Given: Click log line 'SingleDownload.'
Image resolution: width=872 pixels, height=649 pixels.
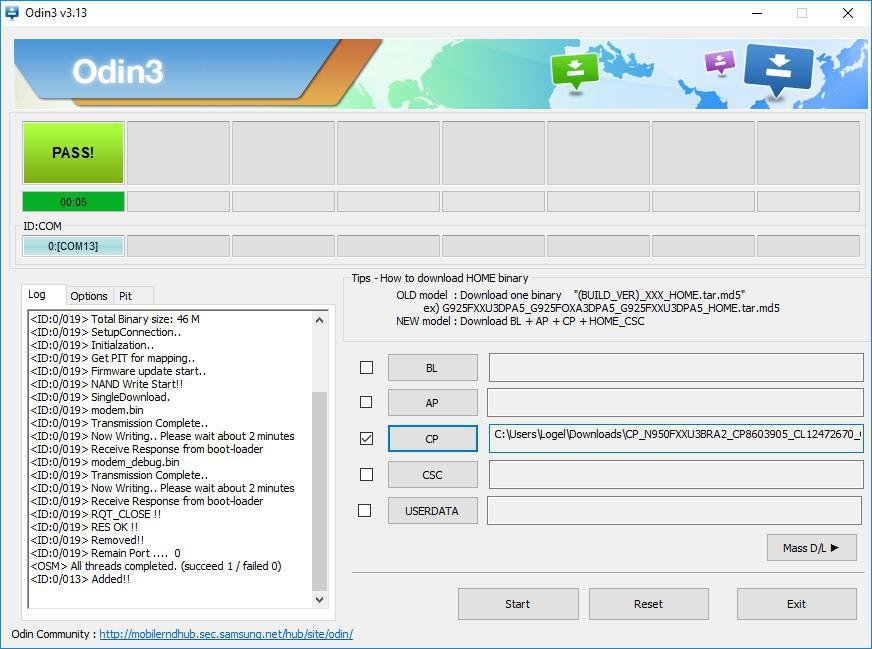Looking at the screenshot, I should click(101, 397).
